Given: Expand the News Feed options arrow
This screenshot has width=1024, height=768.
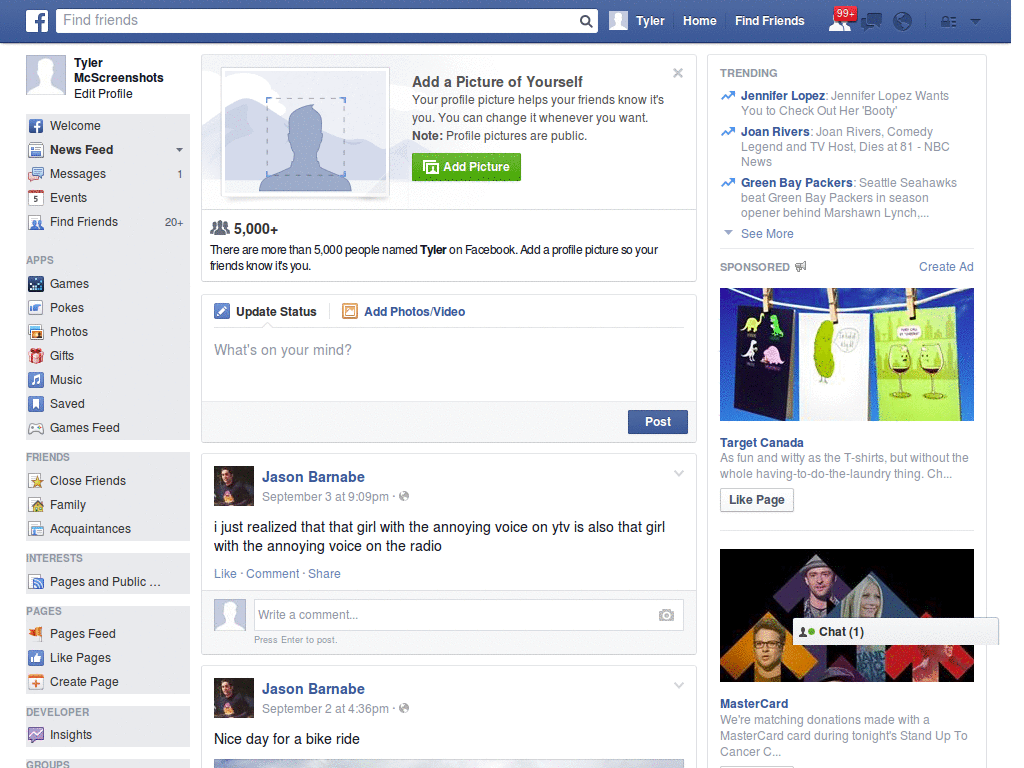Looking at the screenshot, I should [x=179, y=150].
